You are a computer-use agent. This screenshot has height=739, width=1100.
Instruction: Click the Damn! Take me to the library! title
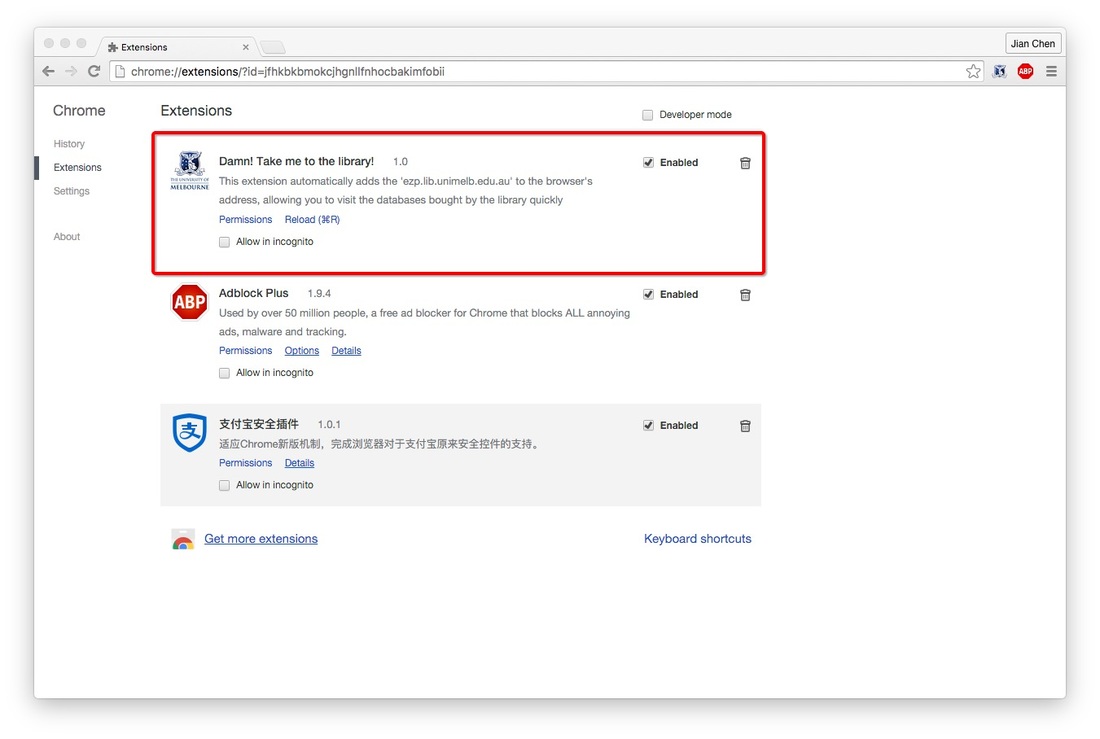[x=296, y=161]
